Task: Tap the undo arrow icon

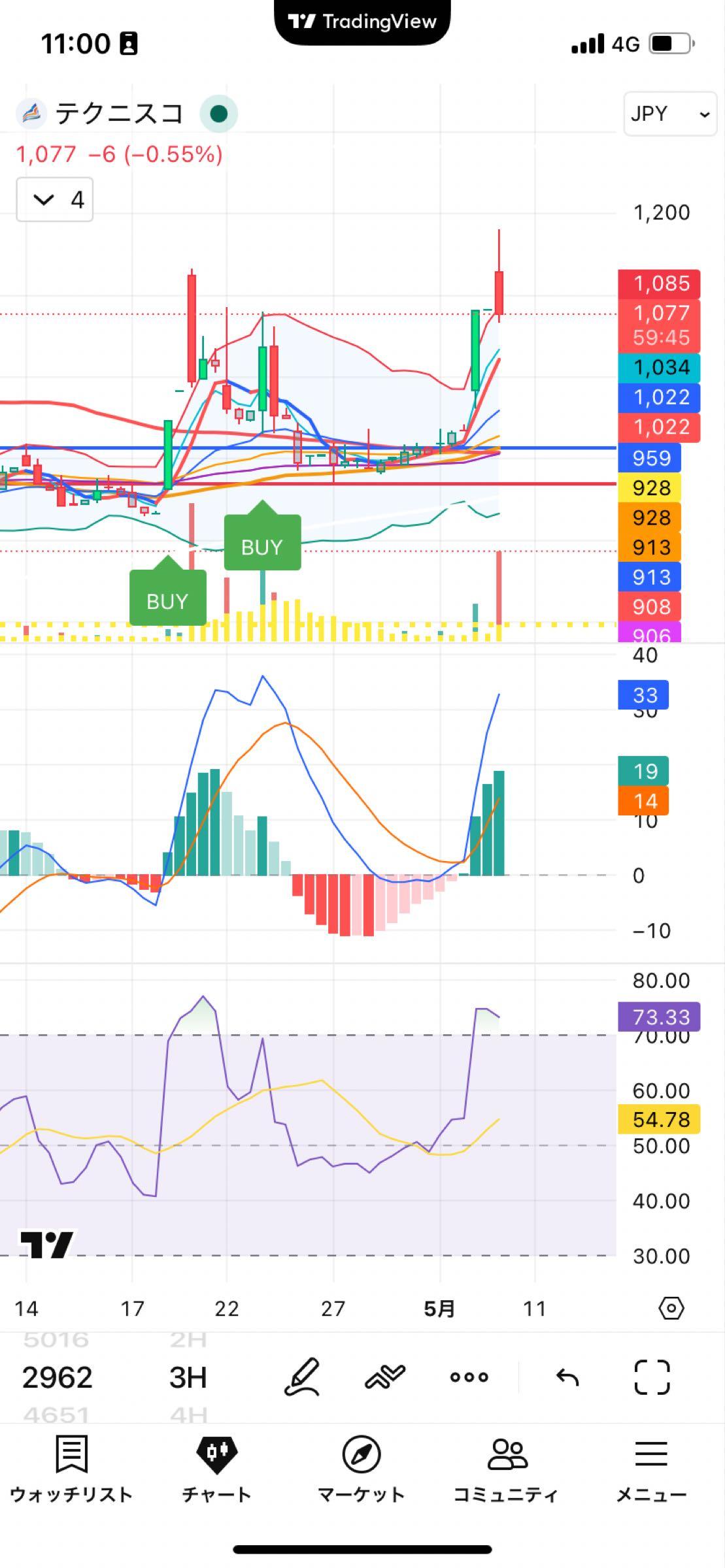Action: click(567, 1377)
